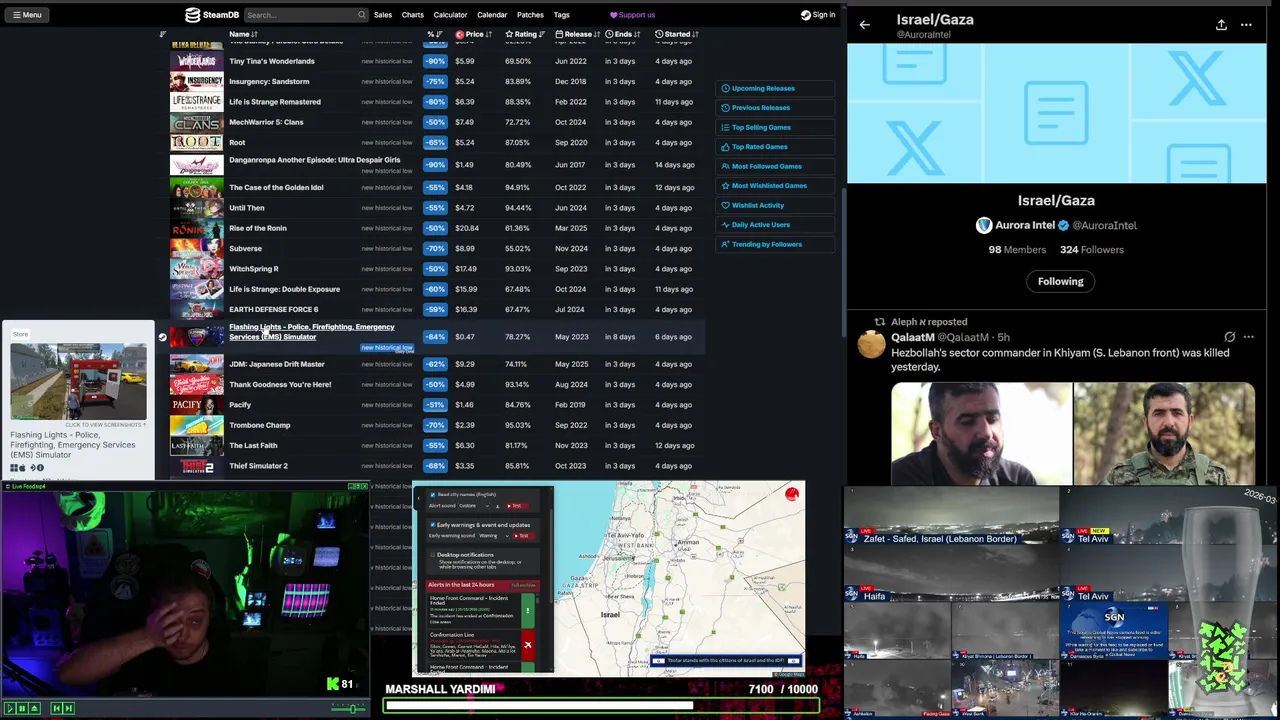
Task: Open QalaatM profile avatar
Action: click(x=871, y=344)
